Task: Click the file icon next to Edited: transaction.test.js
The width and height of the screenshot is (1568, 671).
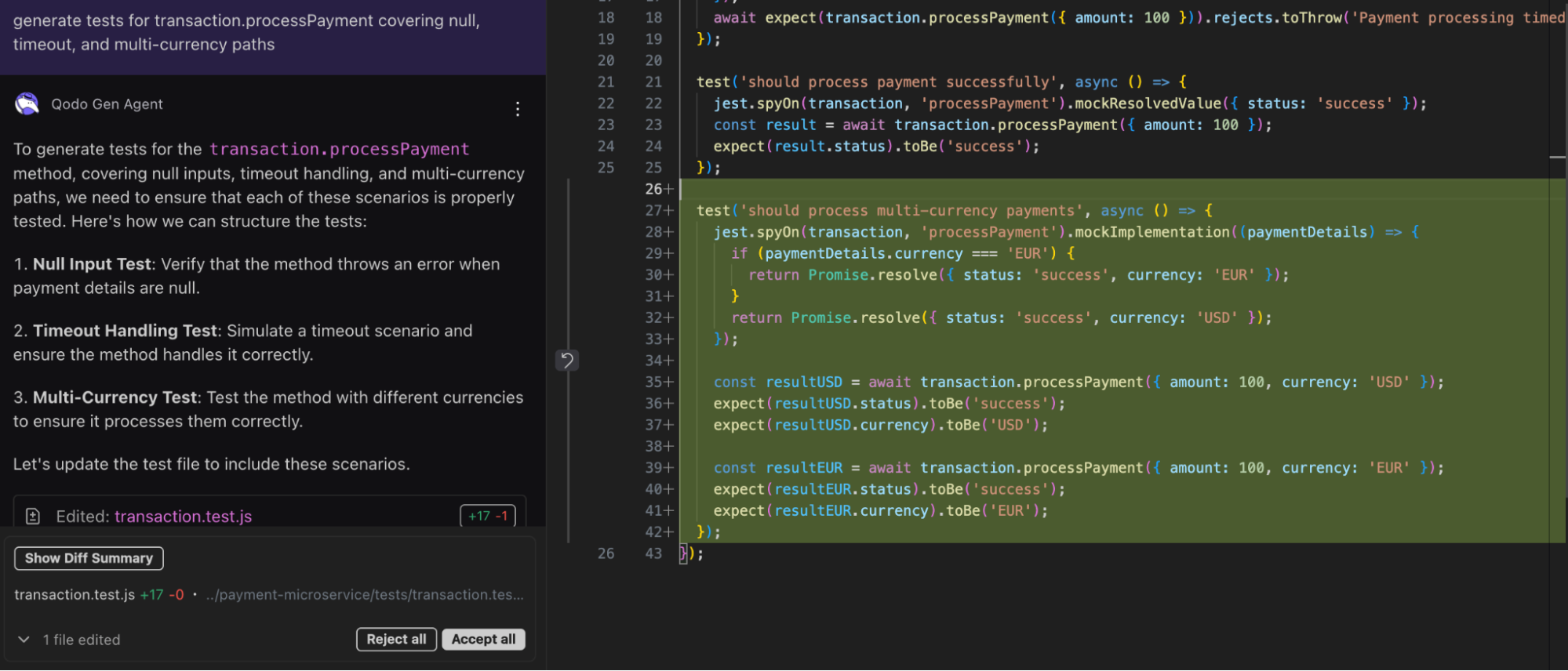Action: [x=33, y=516]
